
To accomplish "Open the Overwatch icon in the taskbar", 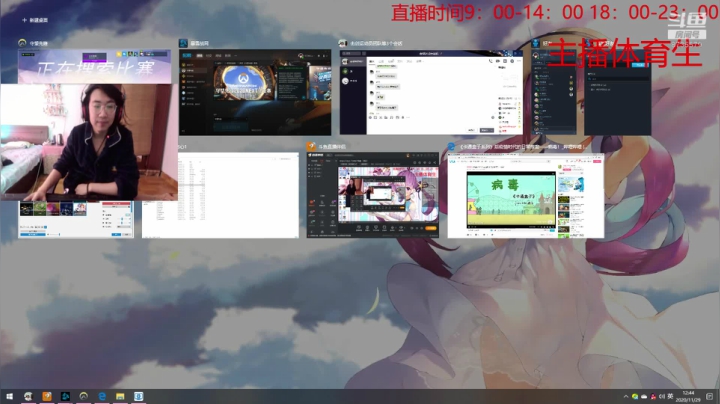I will click(x=84, y=396).
